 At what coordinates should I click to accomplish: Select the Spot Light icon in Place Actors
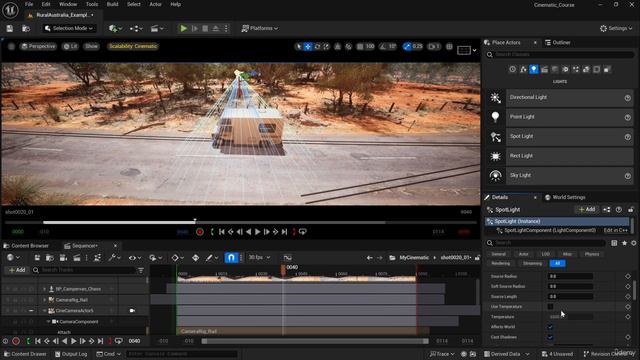[x=496, y=137]
